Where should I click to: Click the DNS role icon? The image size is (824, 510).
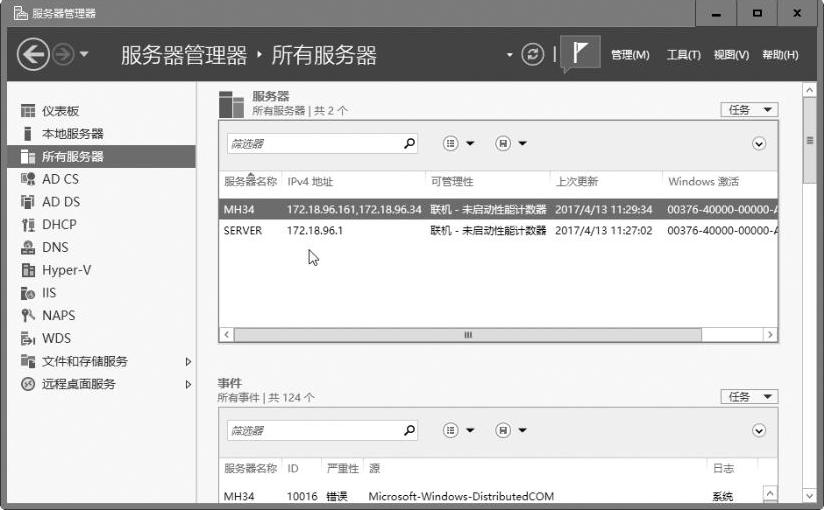(x=28, y=247)
